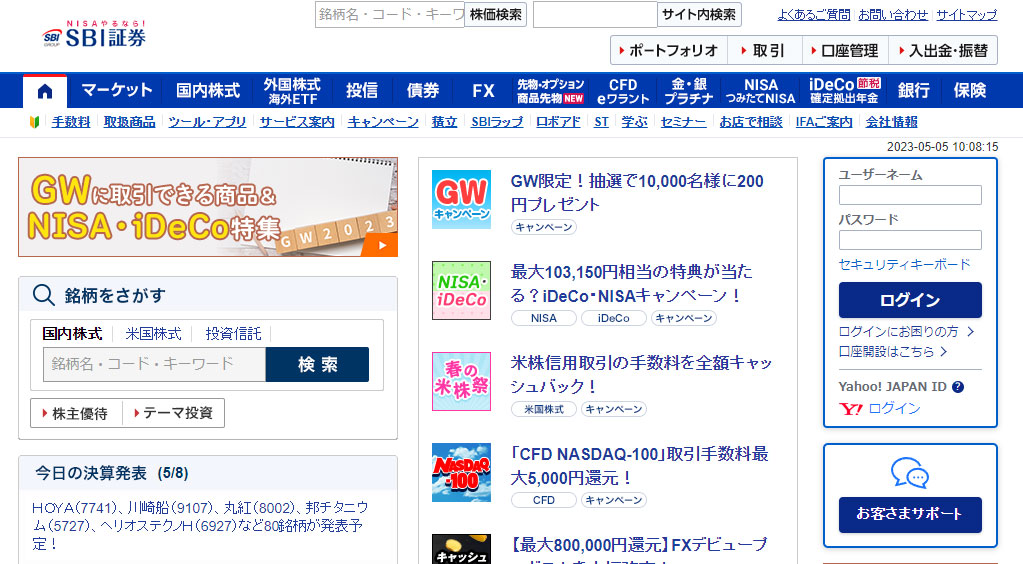Click the ログイン button
This screenshot has height=564, width=1023.
coord(910,300)
